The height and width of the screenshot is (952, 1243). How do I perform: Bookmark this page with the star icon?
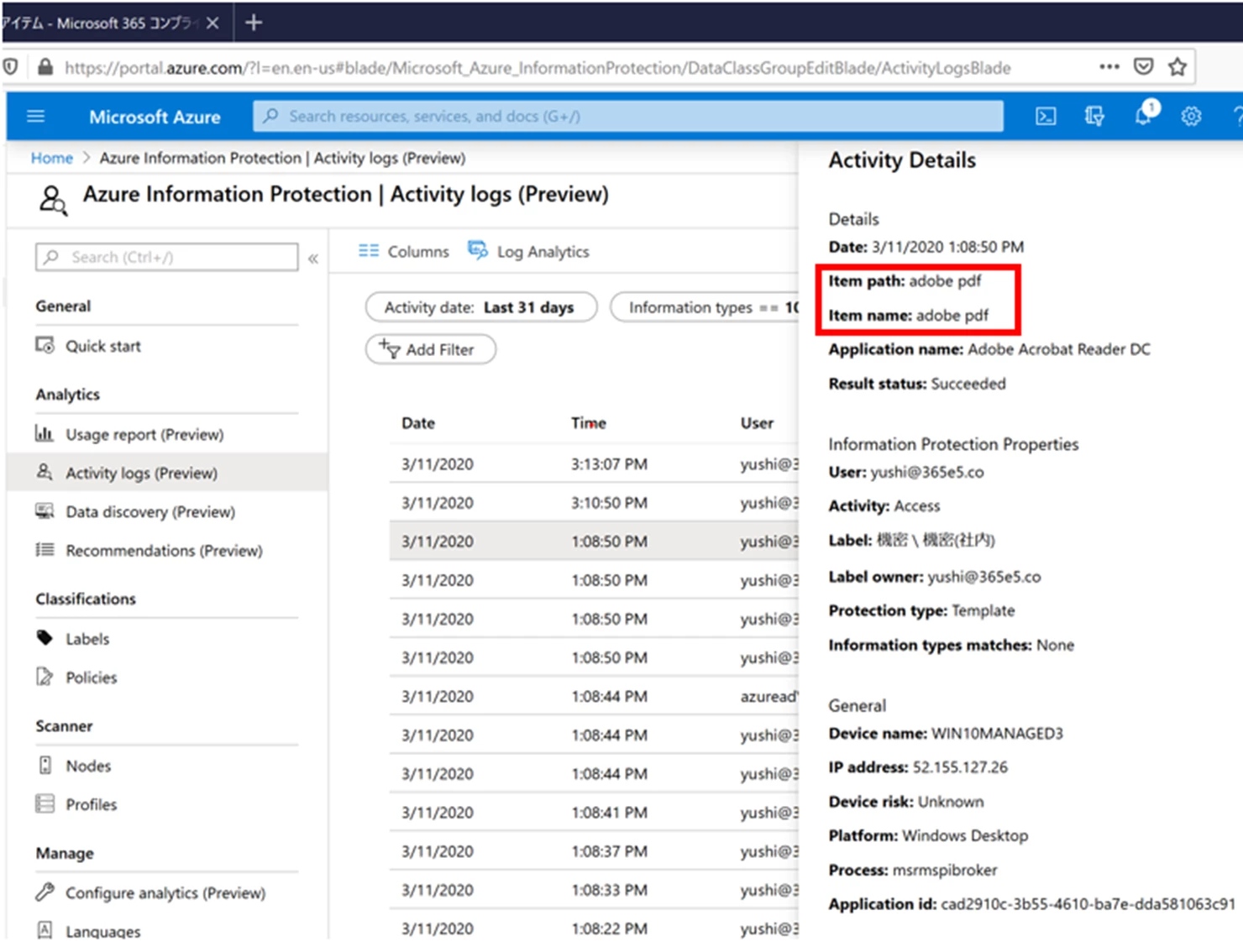point(1177,67)
